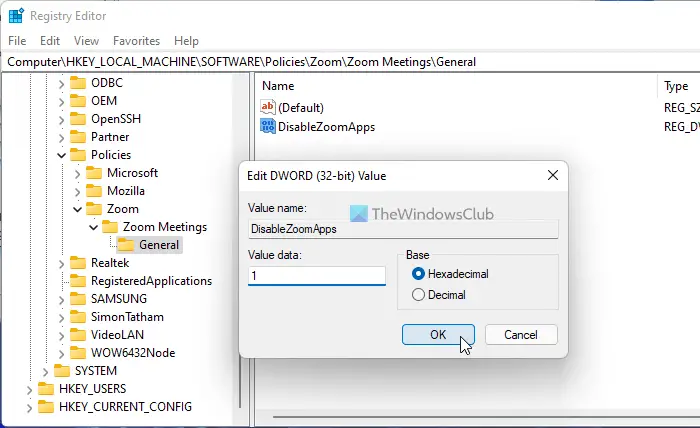Expand the HKEY_CURRENT_CONFIG hive
This screenshot has height=428, width=700.
click(29, 407)
